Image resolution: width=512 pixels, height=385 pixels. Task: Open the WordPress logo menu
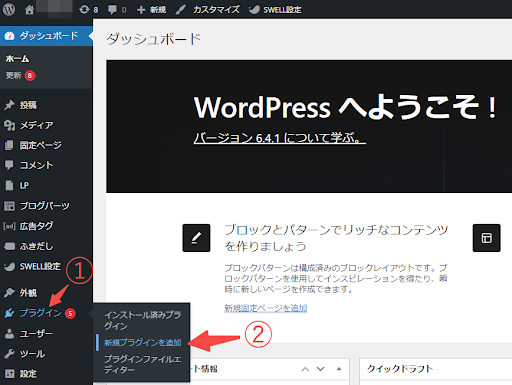pos(9,9)
